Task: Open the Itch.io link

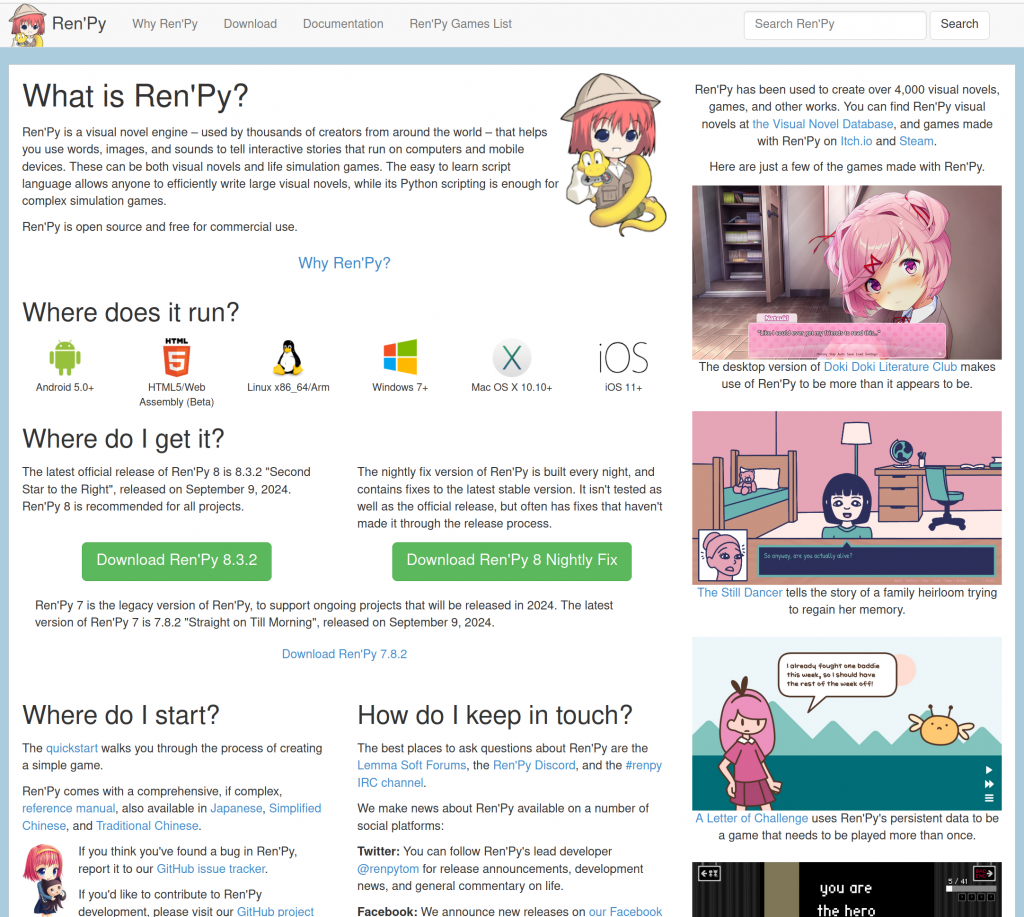Action: pos(856,141)
